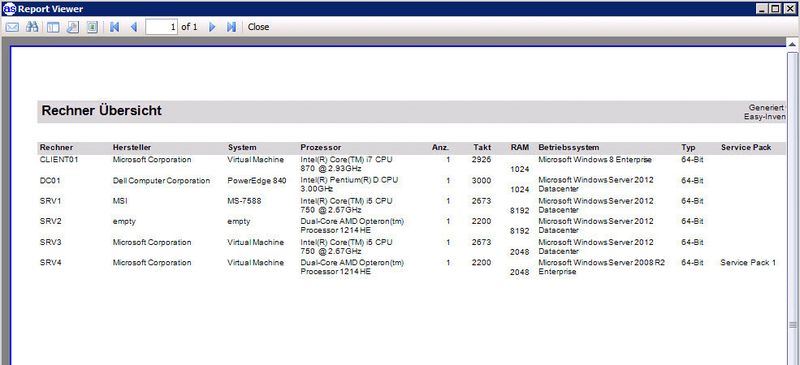Screen dimensions: 800x365
Task: Click the Intel Pentium D processor cell
Action: [349, 185]
